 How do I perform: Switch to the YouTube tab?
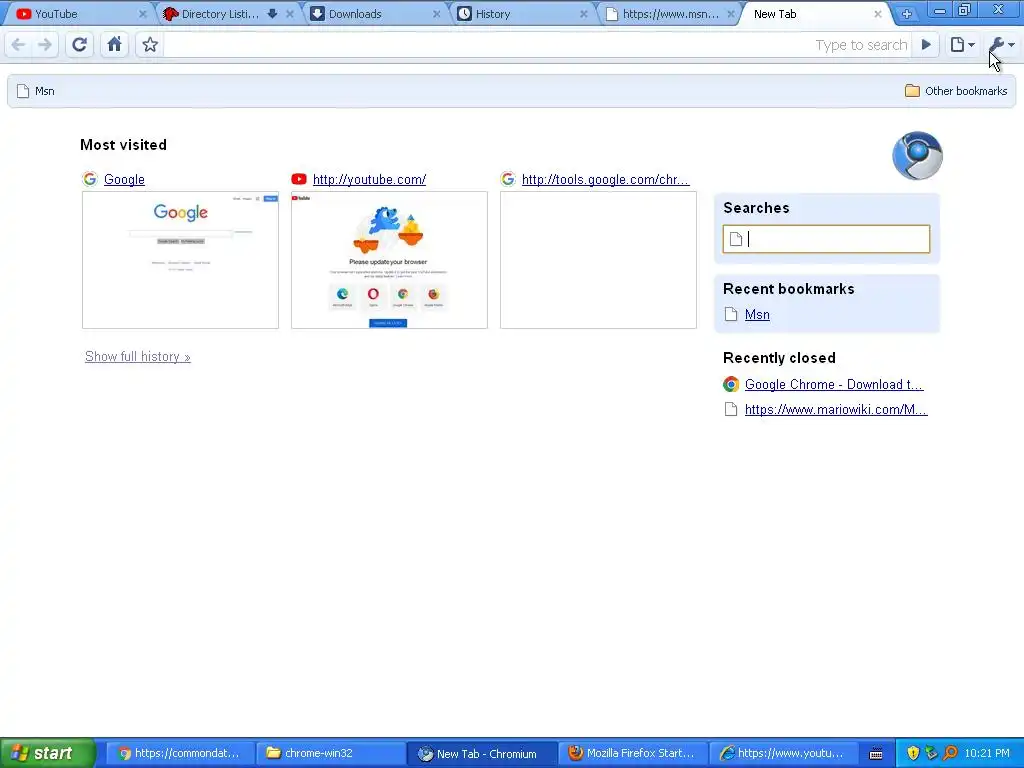[78, 14]
